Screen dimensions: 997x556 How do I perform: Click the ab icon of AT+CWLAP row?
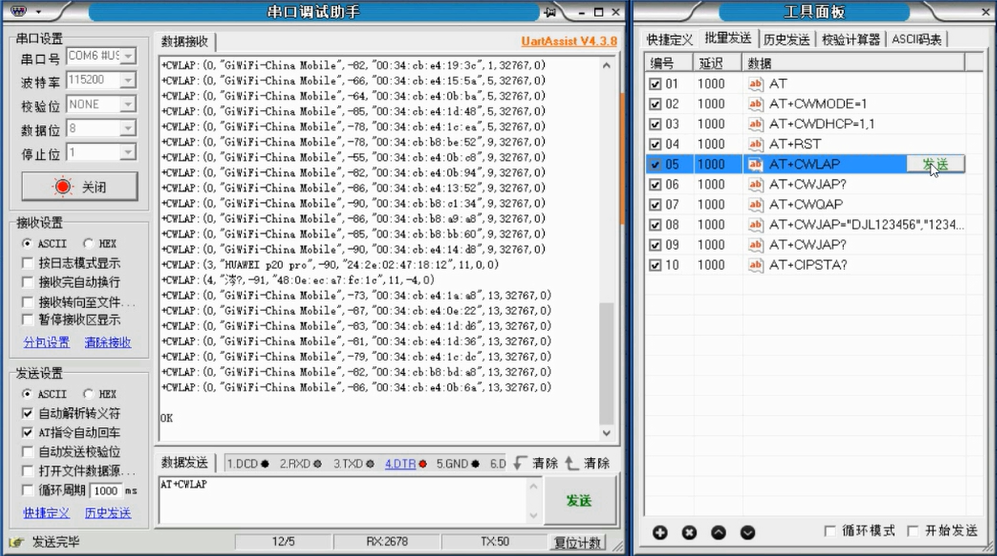pyautogui.click(x=755, y=164)
